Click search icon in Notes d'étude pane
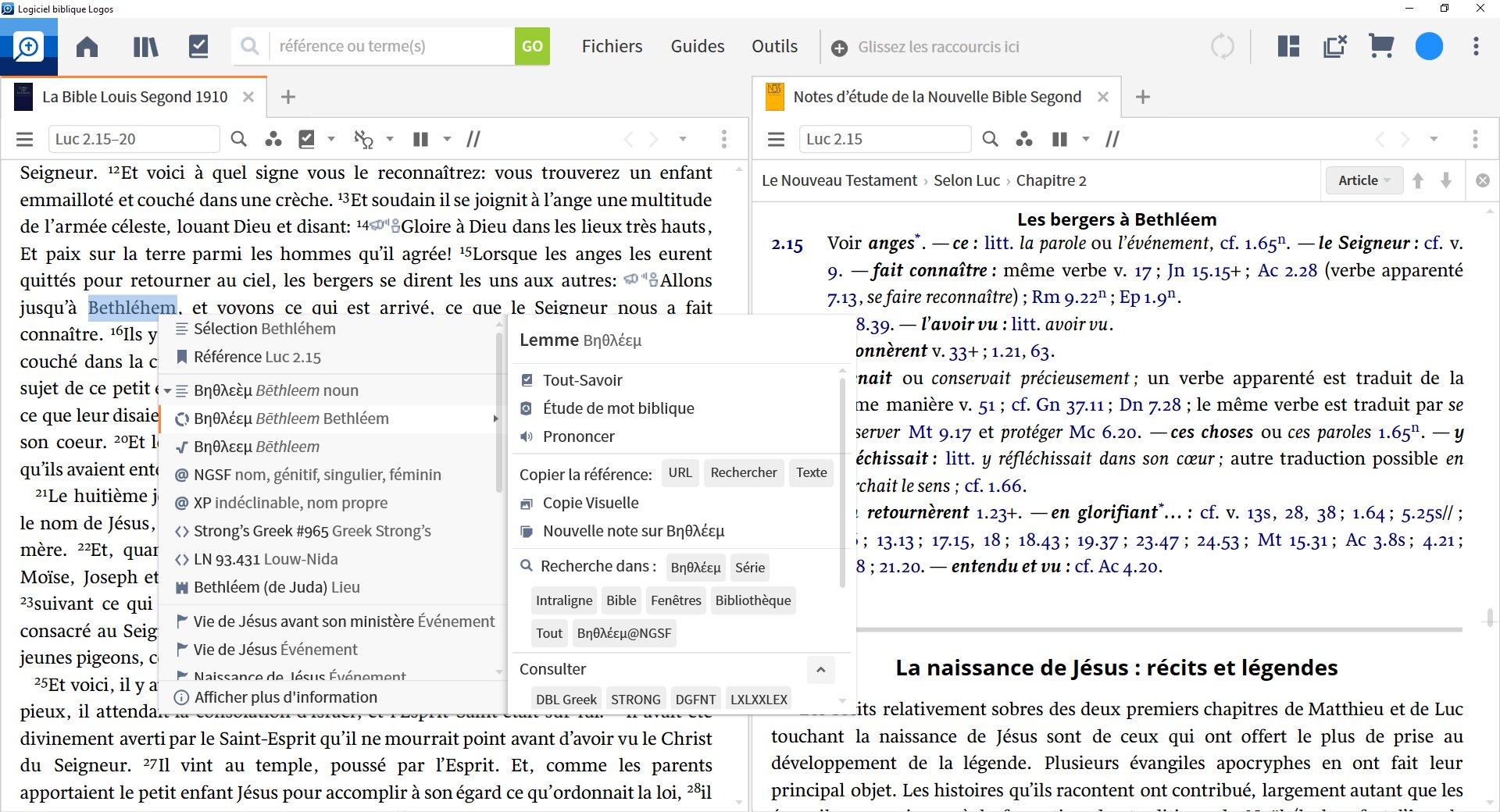The width and height of the screenshot is (1500, 812). [990, 139]
